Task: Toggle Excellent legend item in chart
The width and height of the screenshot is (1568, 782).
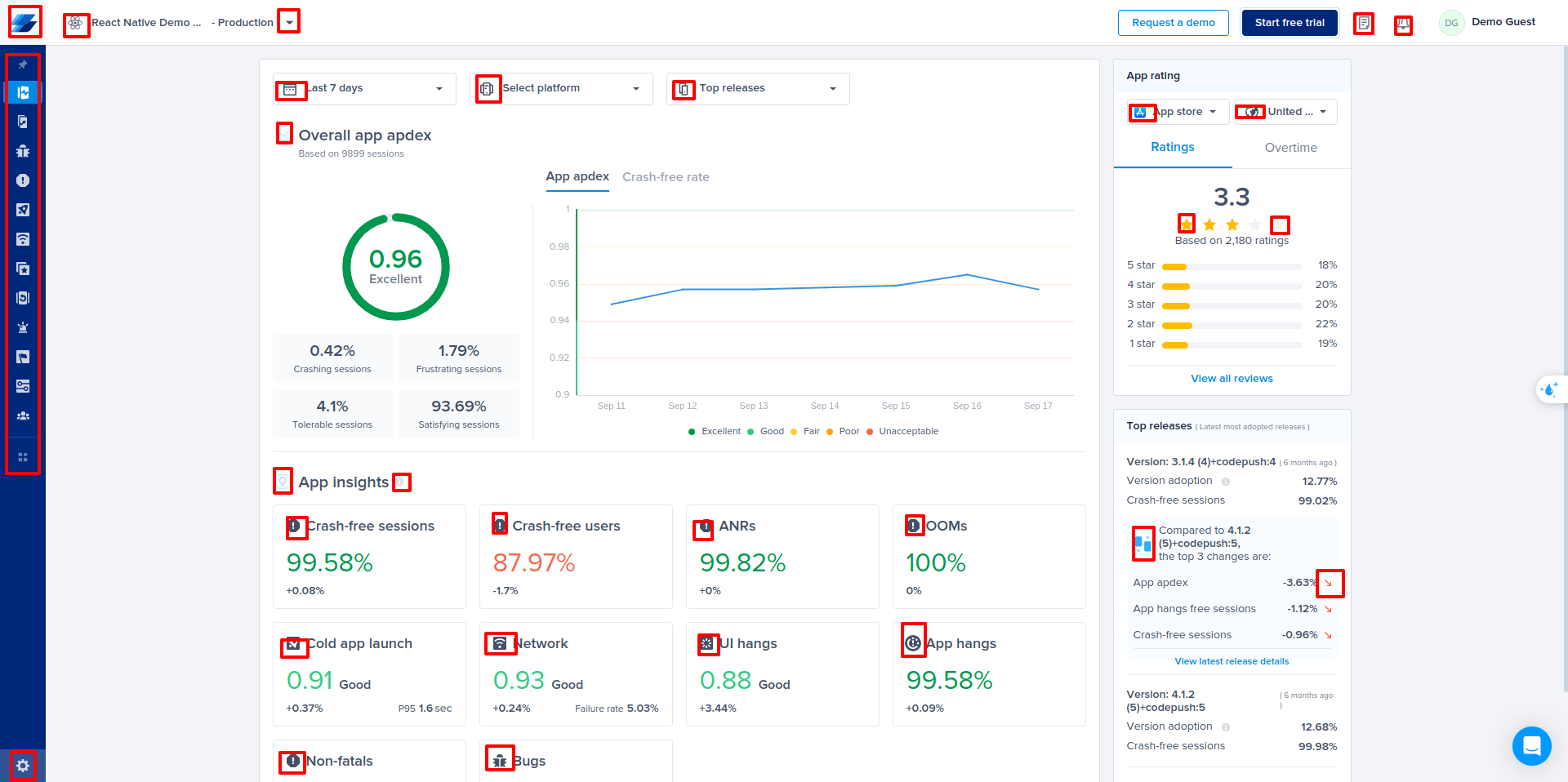Action: 715,432
